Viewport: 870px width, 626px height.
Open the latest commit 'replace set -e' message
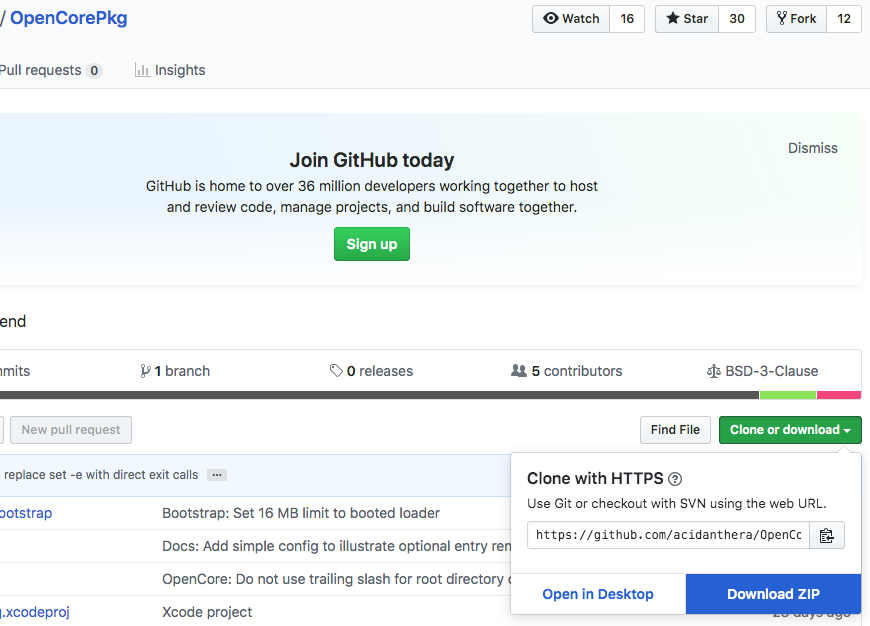[x=101, y=475]
